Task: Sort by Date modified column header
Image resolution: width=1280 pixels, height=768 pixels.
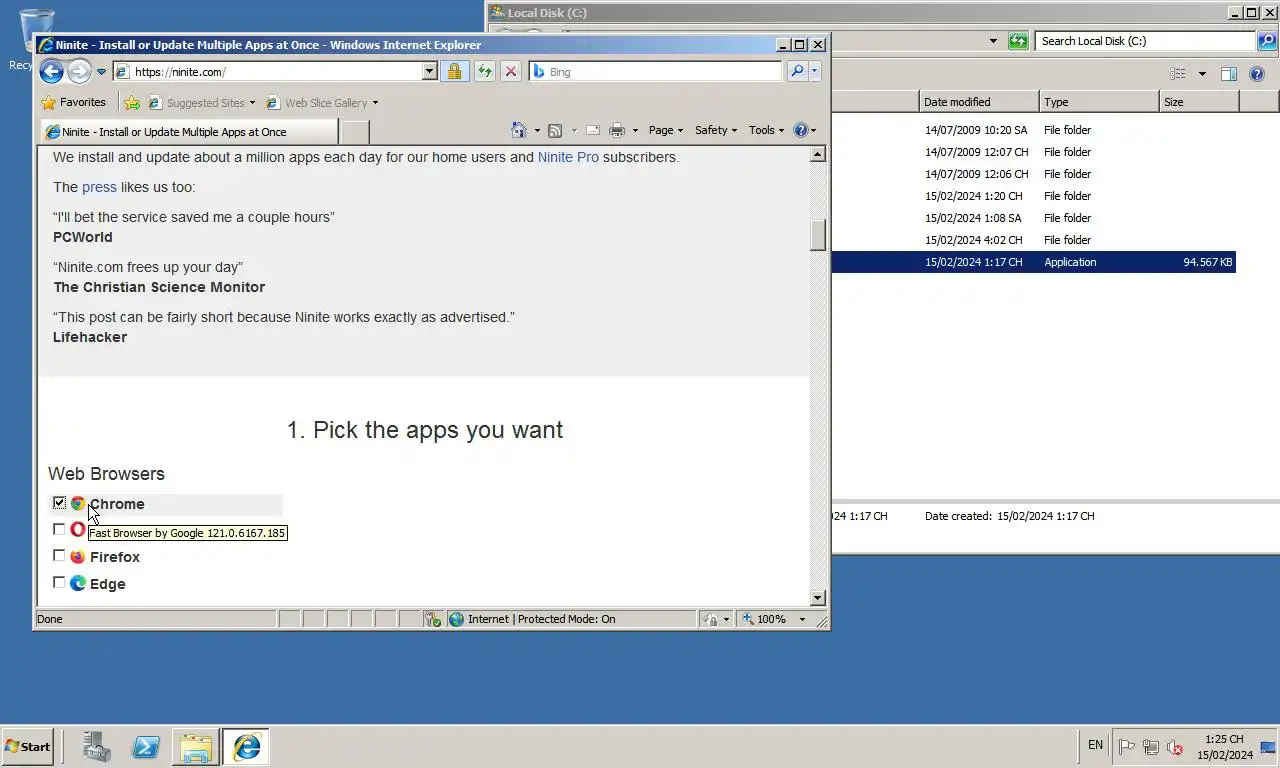Action: pos(979,102)
